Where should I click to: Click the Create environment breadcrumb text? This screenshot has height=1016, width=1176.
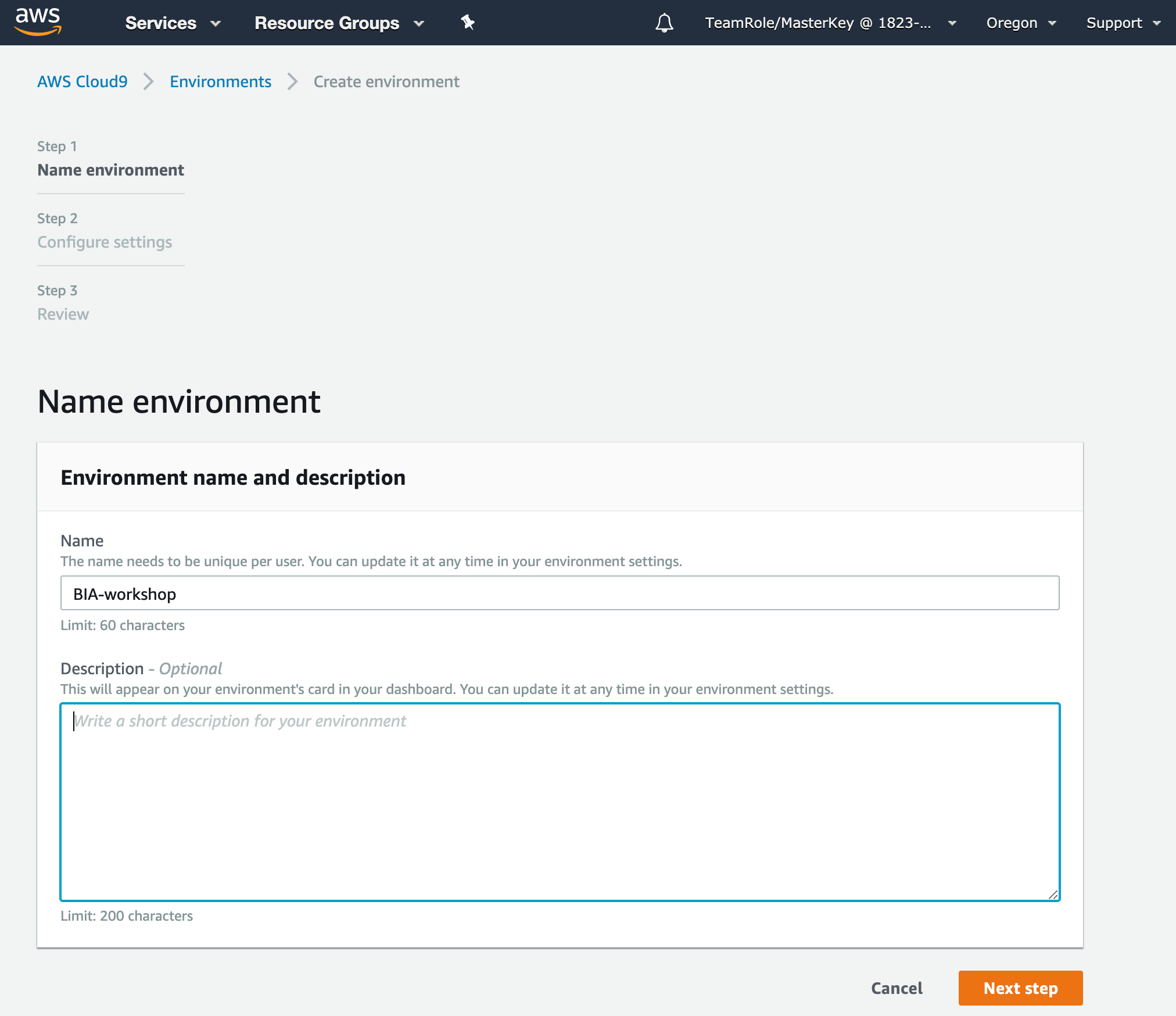point(386,82)
